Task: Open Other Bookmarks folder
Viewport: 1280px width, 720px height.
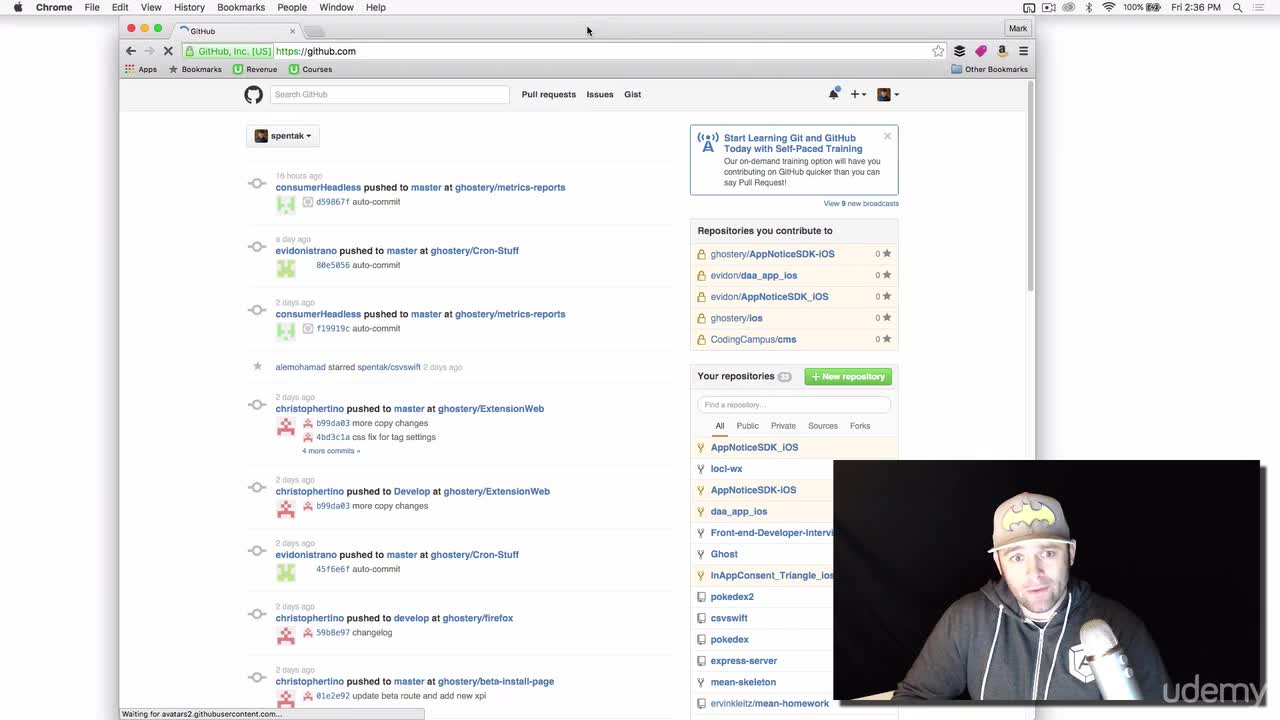Action: [989, 69]
